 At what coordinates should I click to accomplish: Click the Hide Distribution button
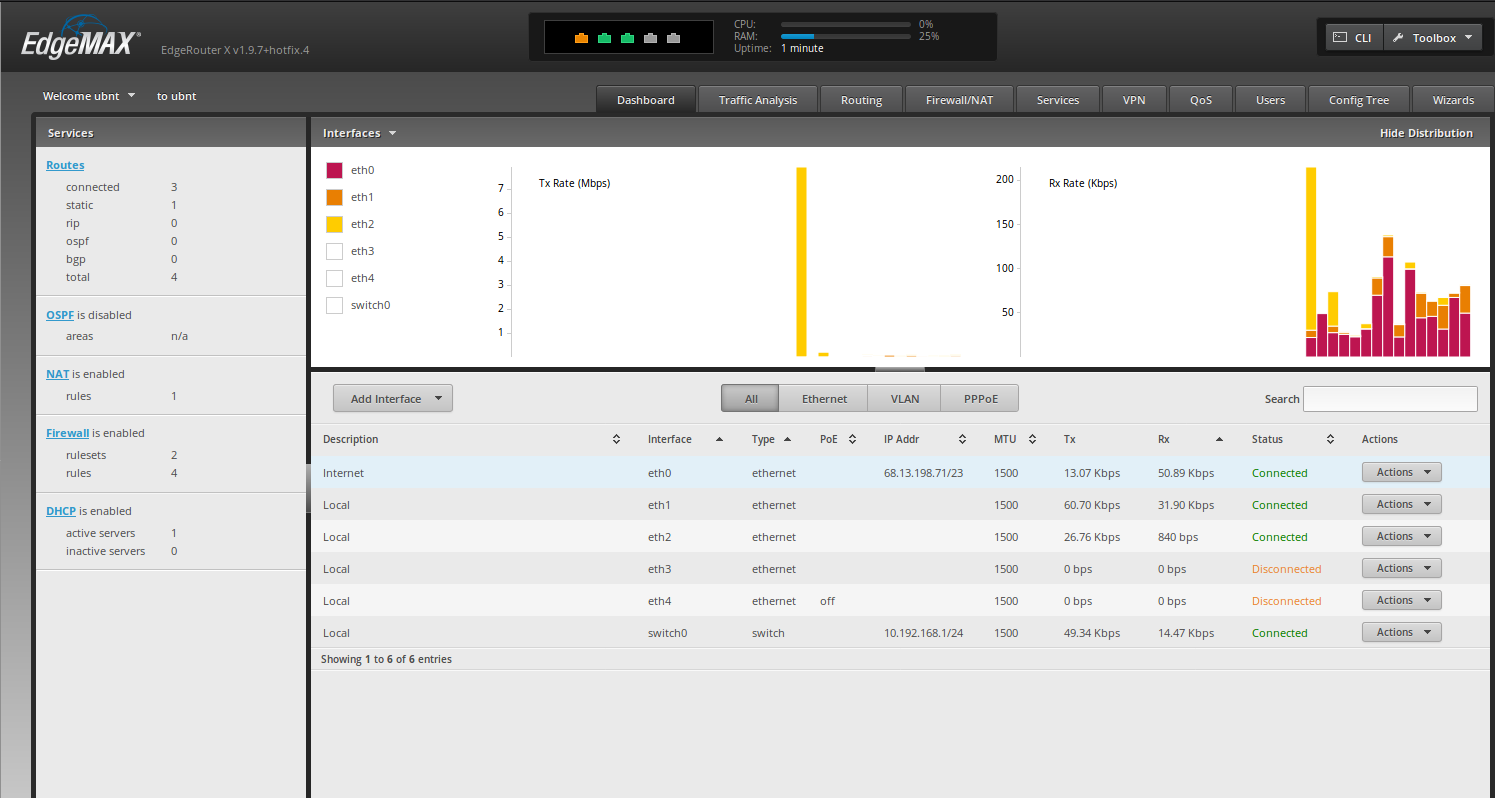click(1425, 133)
